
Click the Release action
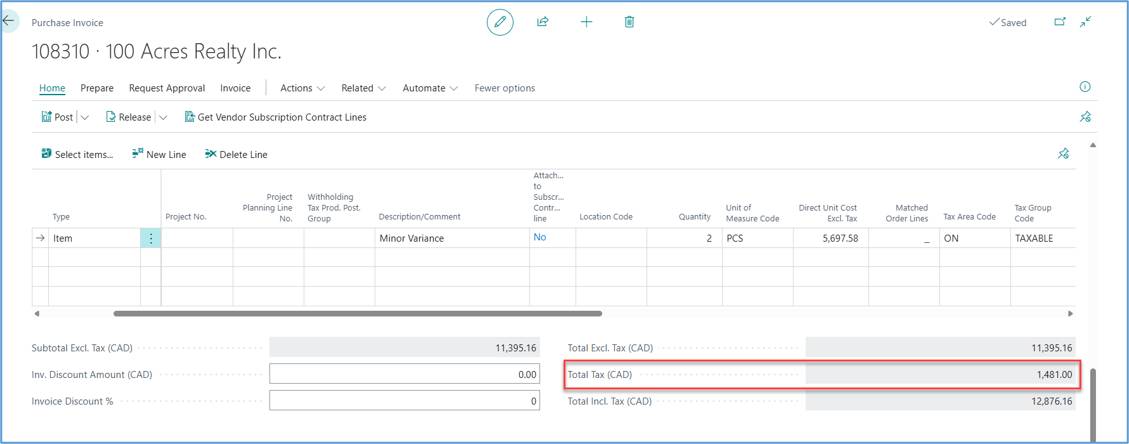point(128,117)
